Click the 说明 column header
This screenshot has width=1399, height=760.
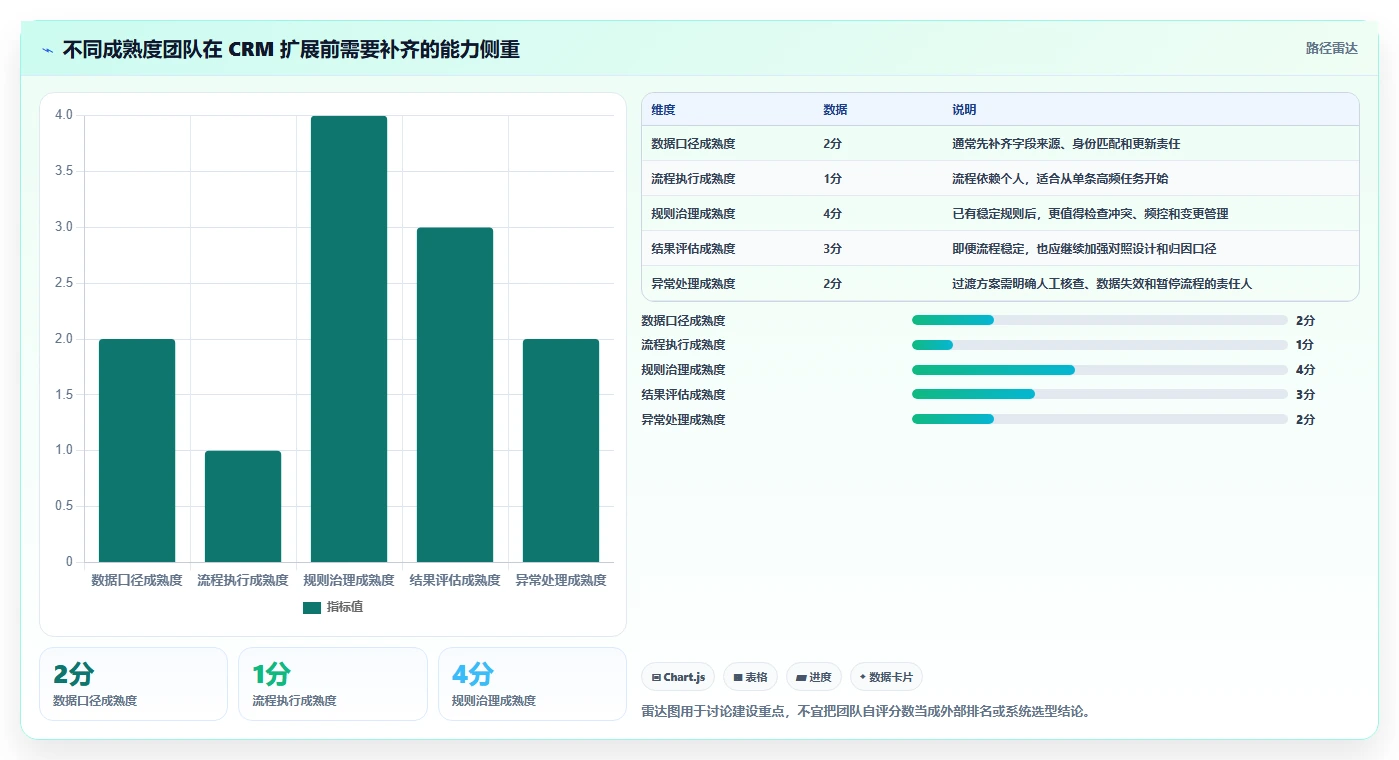coord(964,110)
